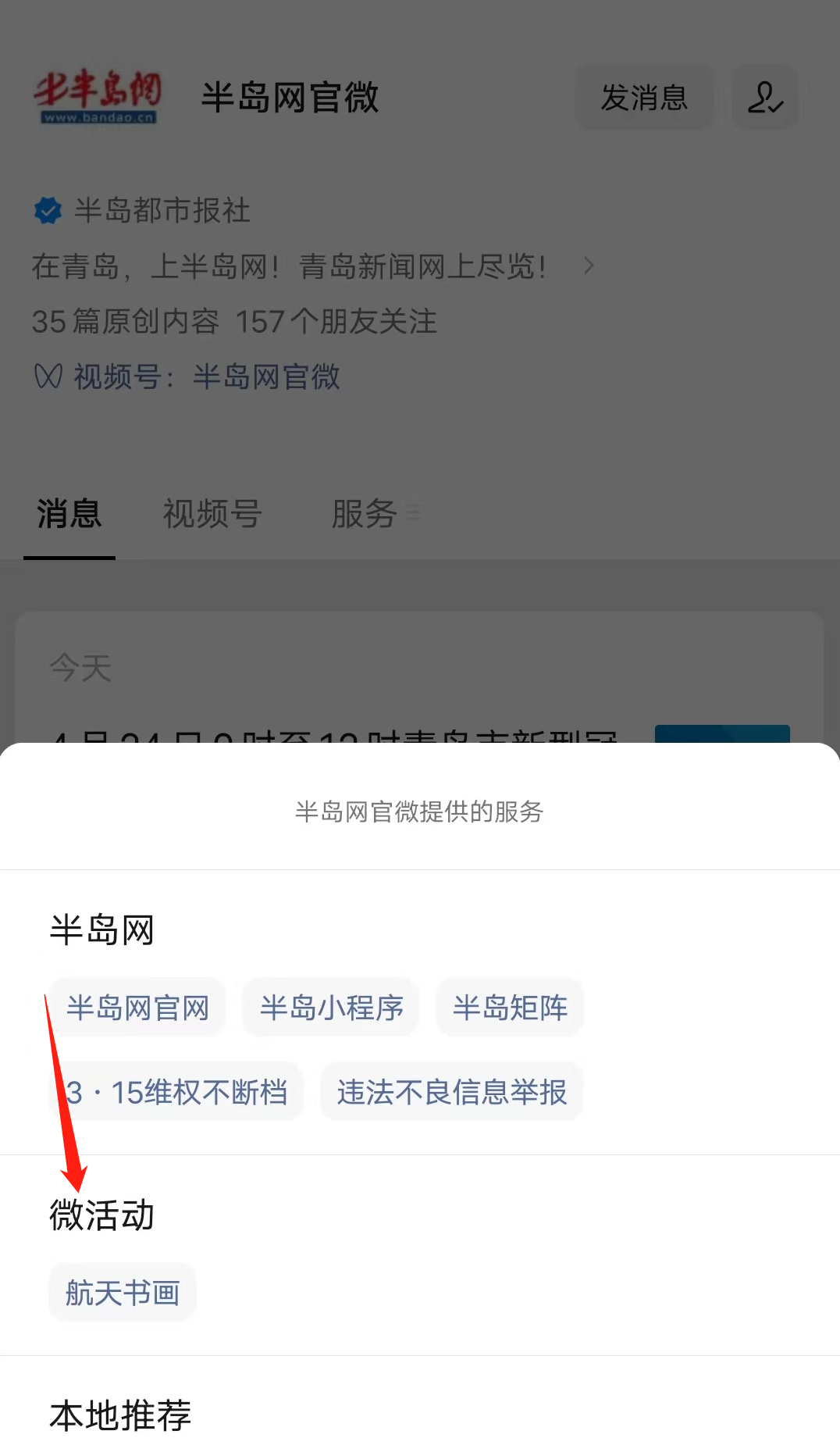840x1445 pixels.
Task: Tap 违法不良信息举报 chip
Action: coord(452,1092)
